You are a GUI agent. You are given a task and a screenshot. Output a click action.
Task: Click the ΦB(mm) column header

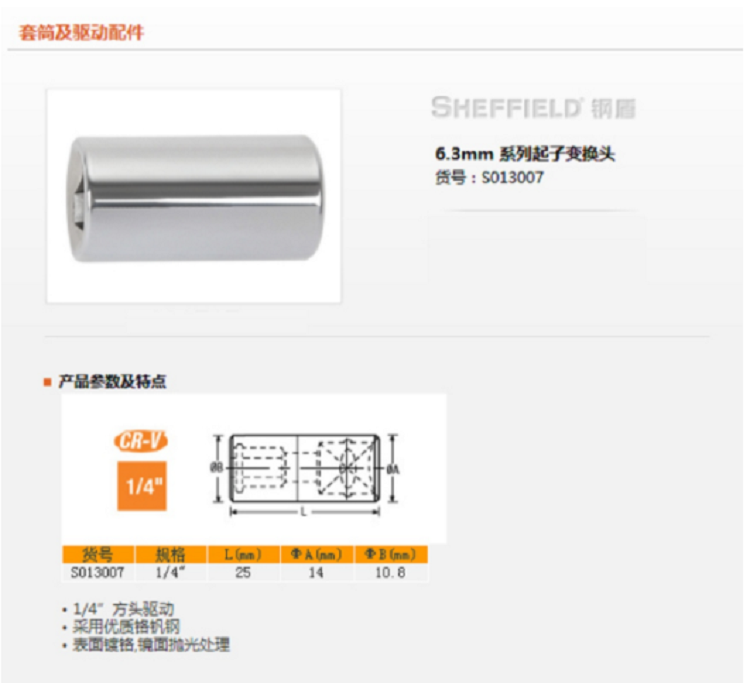(x=390, y=554)
